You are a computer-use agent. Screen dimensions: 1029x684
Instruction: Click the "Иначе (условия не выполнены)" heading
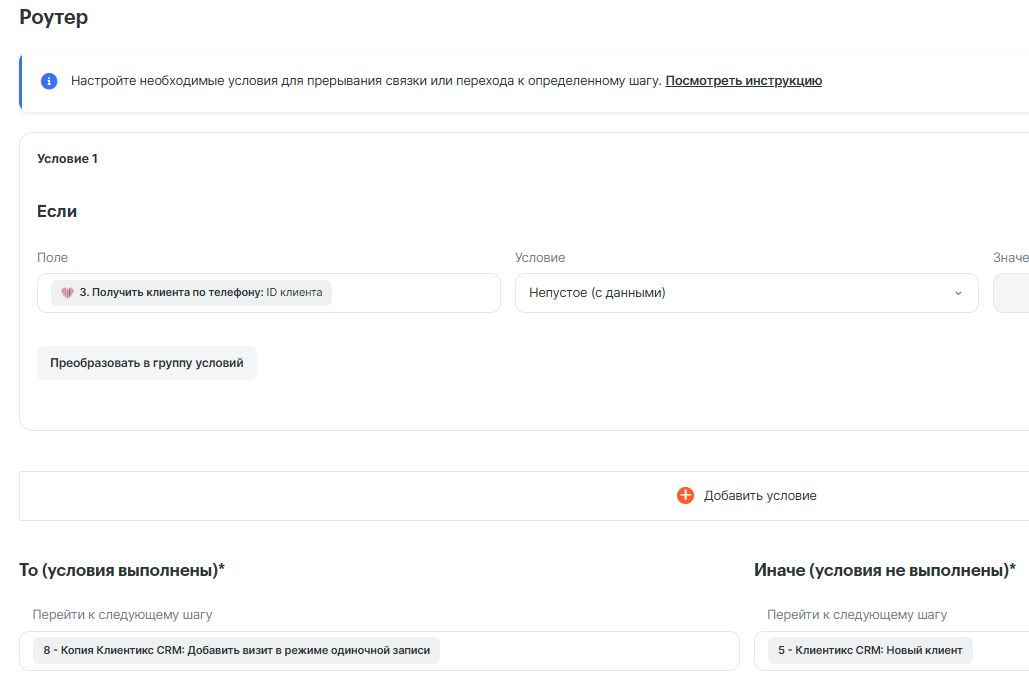point(884,570)
